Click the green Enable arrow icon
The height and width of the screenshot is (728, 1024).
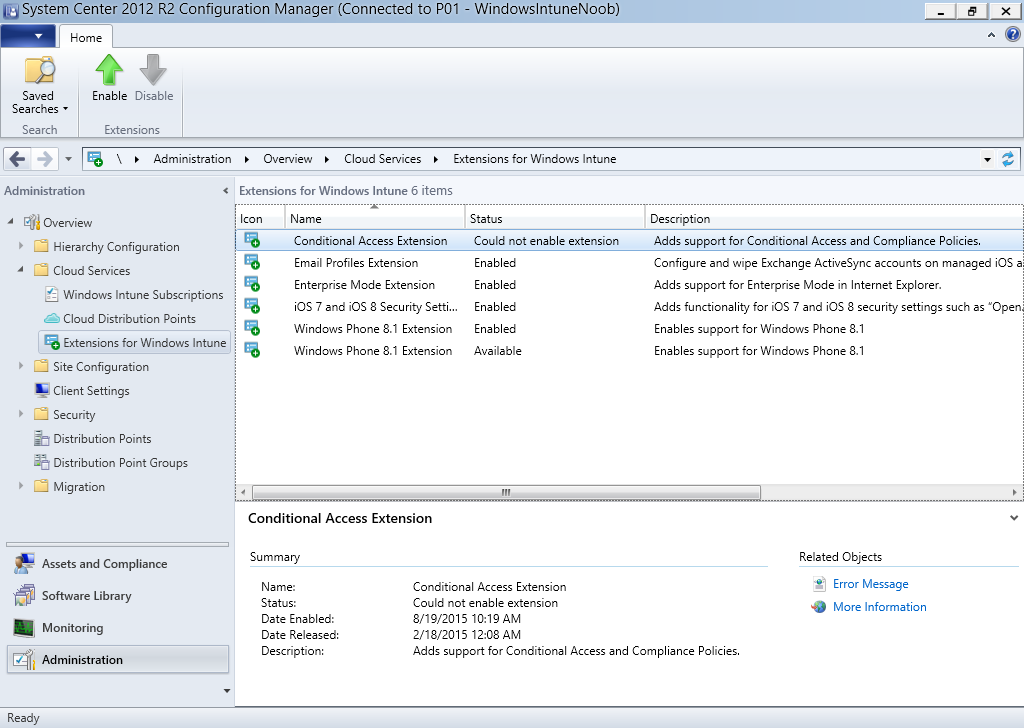pos(109,70)
